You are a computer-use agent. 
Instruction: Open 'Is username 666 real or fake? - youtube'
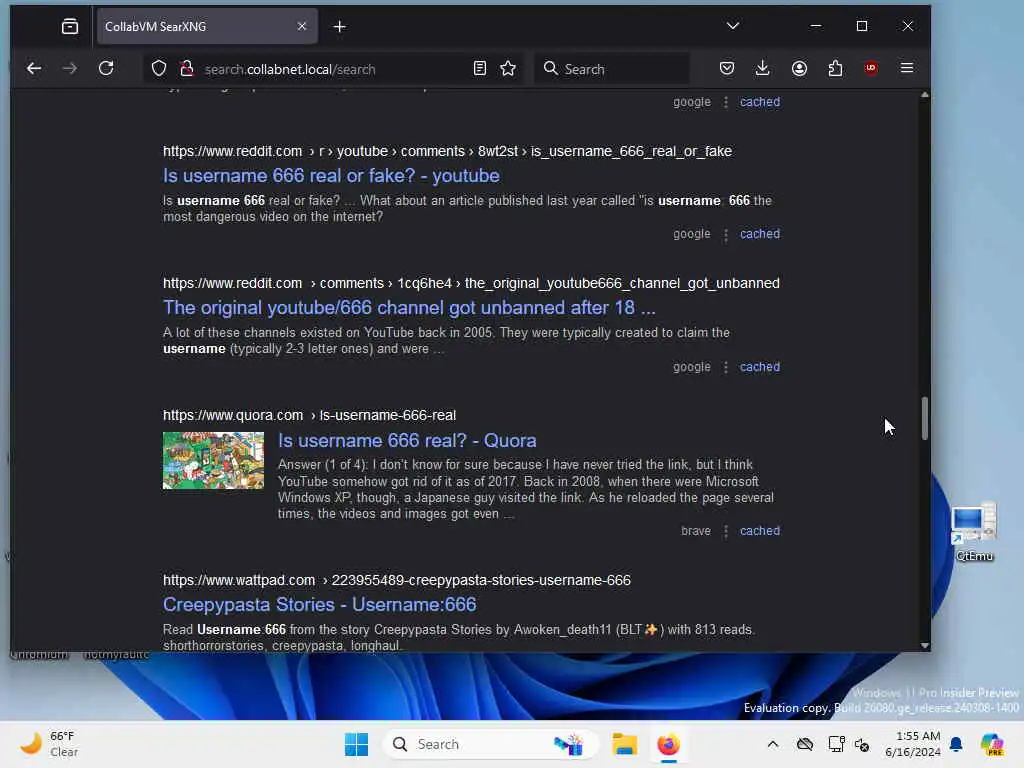pyautogui.click(x=331, y=176)
